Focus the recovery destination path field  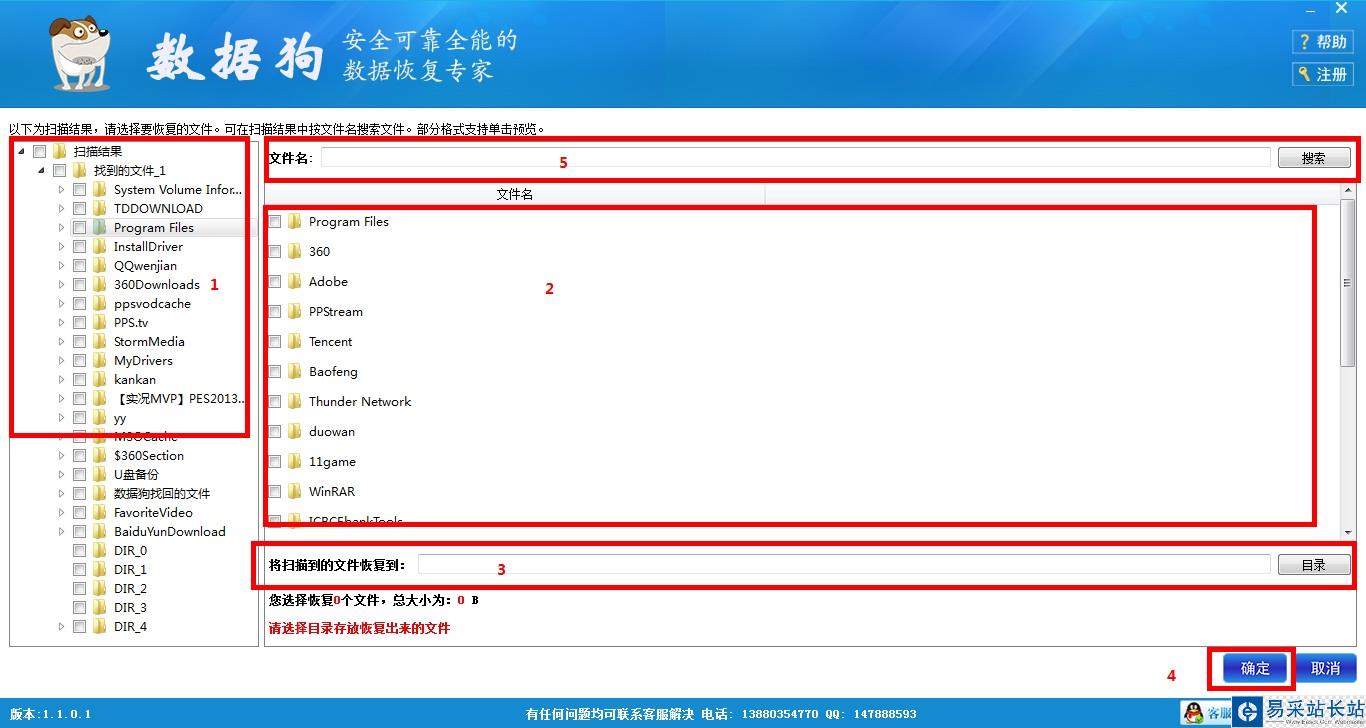click(844, 565)
